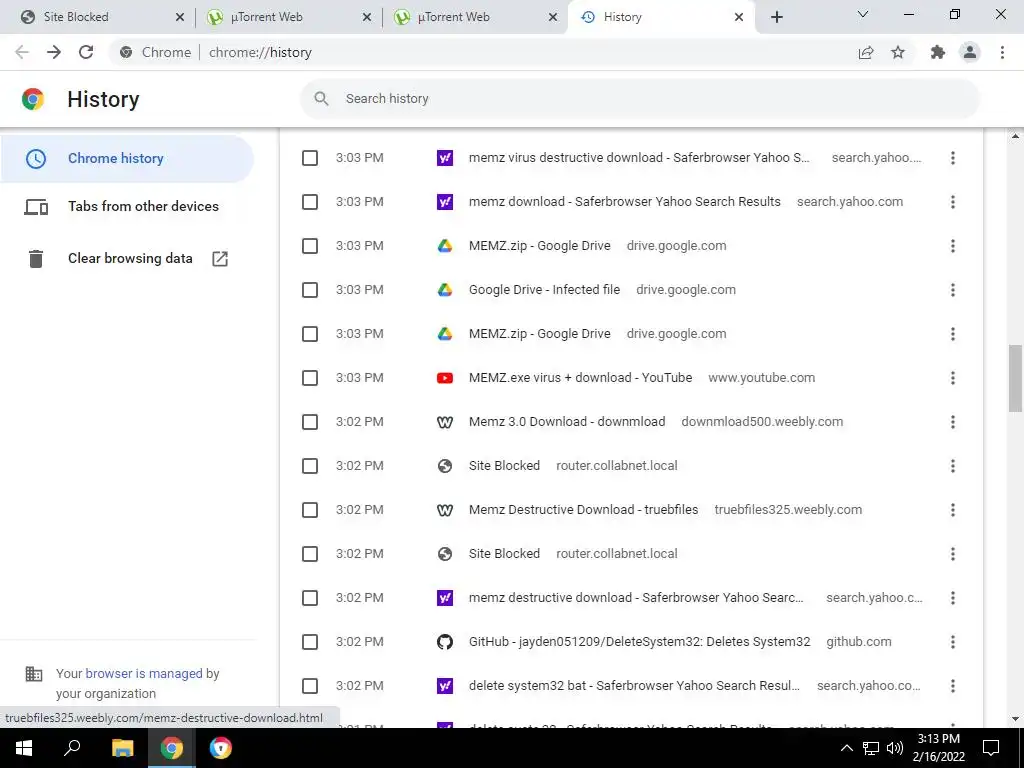Click the scrollbar down arrow
1024x768 pixels.
1015,720
